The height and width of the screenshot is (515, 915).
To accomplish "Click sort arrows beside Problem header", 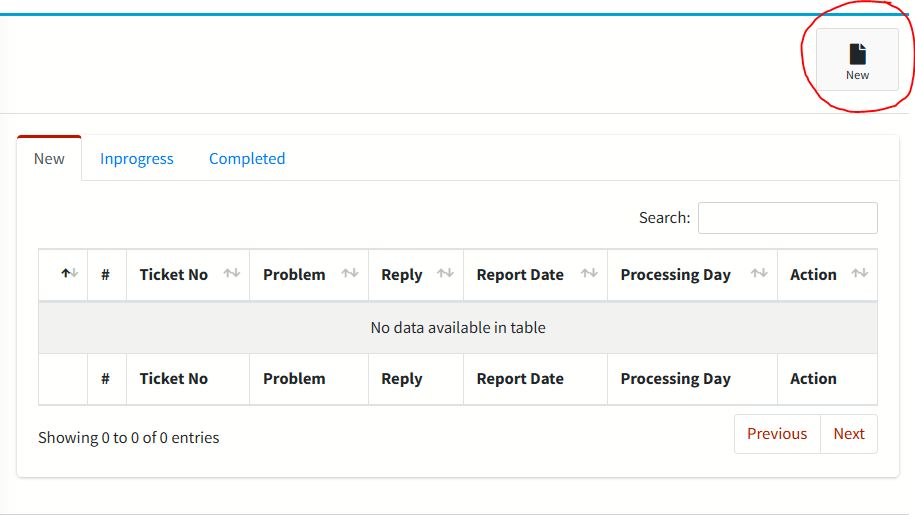I will (x=349, y=273).
